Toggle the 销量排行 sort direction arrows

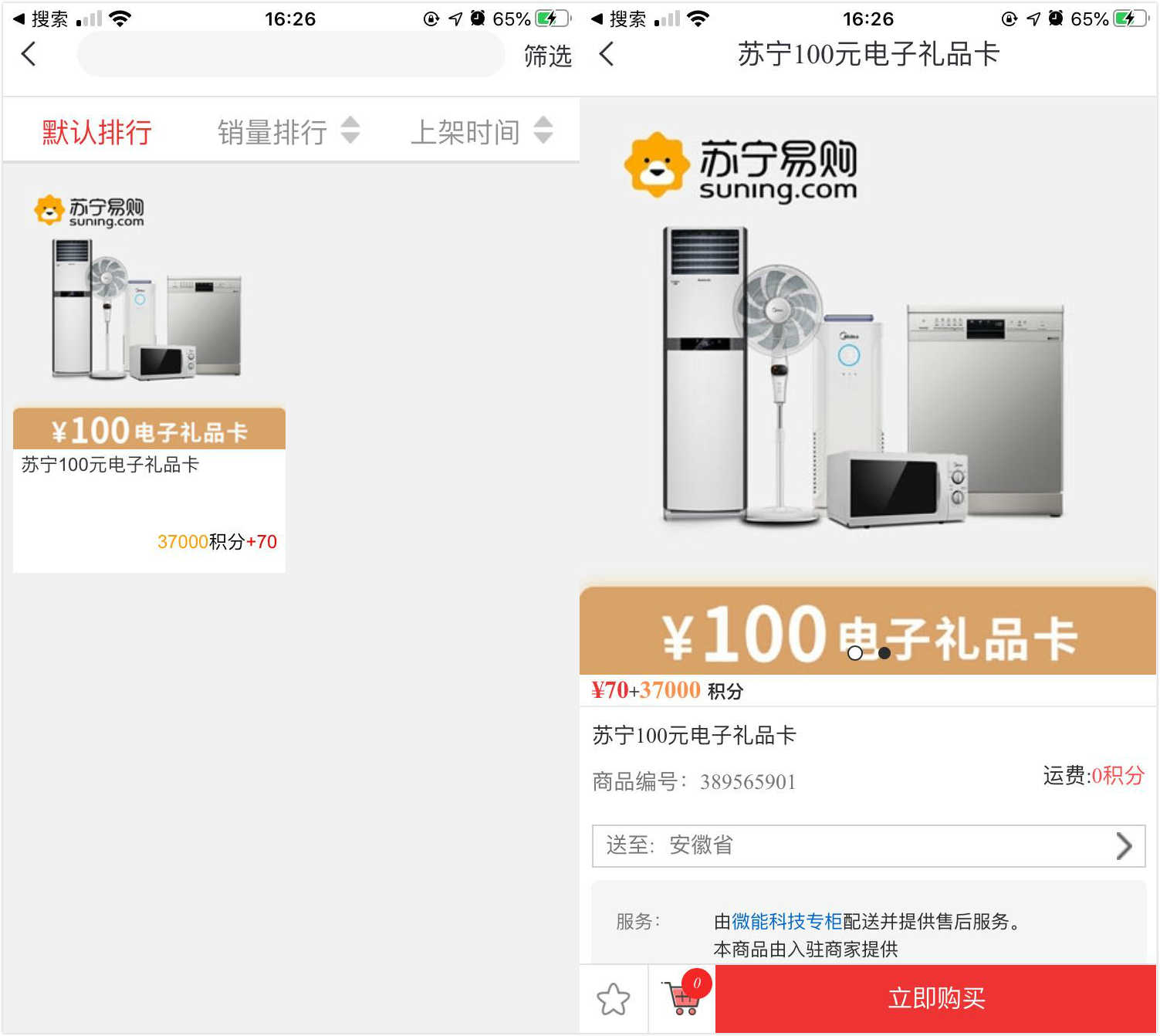(350, 130)
